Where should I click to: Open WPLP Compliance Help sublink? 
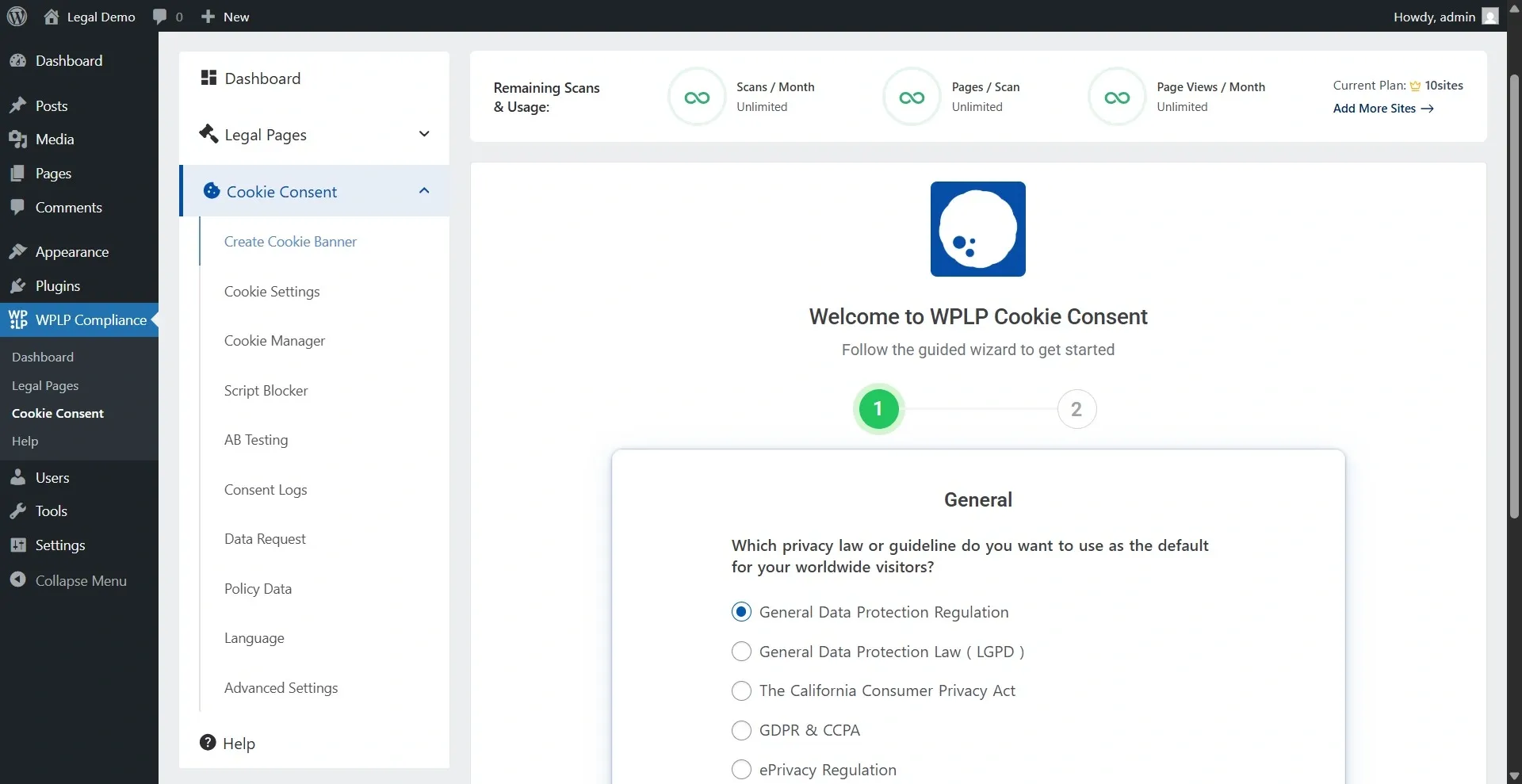click(25, 442)
